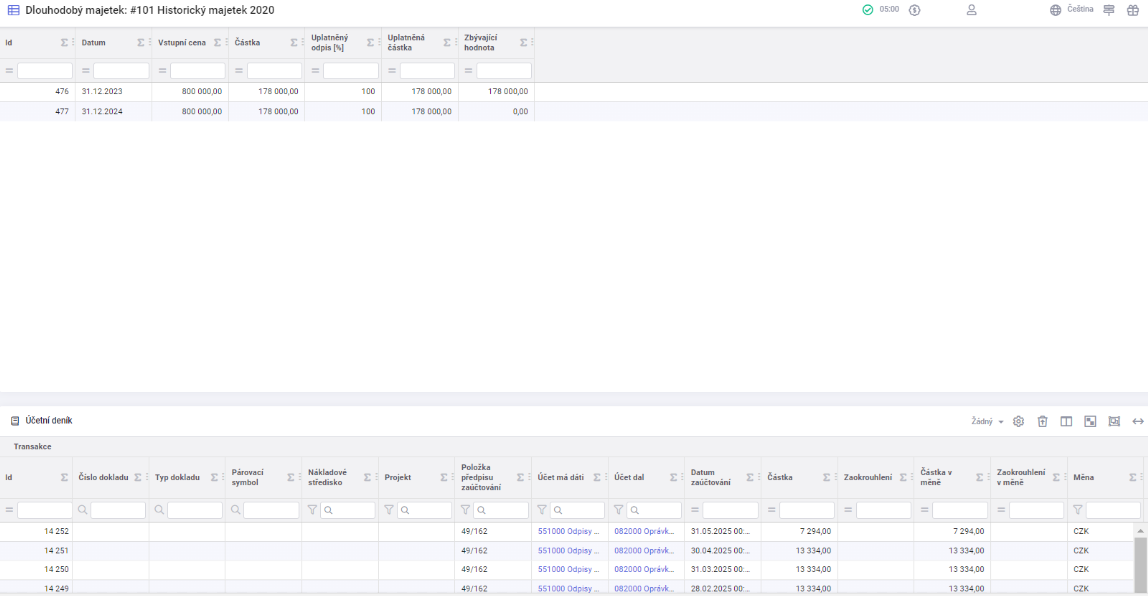Open 082000 Oprávk... link in row 14 250
This screenshot has width=1148, height=596.
644,570
